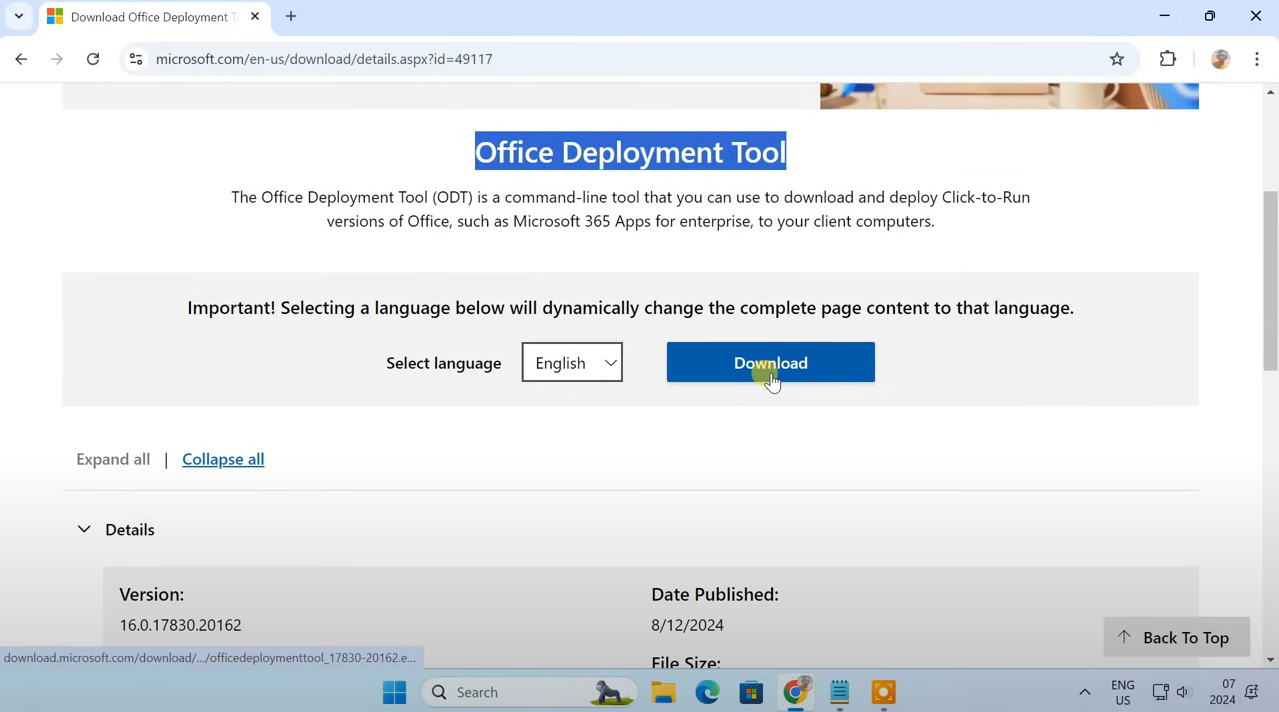Open File Explorer from the taskbar
This screenshot has width=1279, height=712.
663,692
